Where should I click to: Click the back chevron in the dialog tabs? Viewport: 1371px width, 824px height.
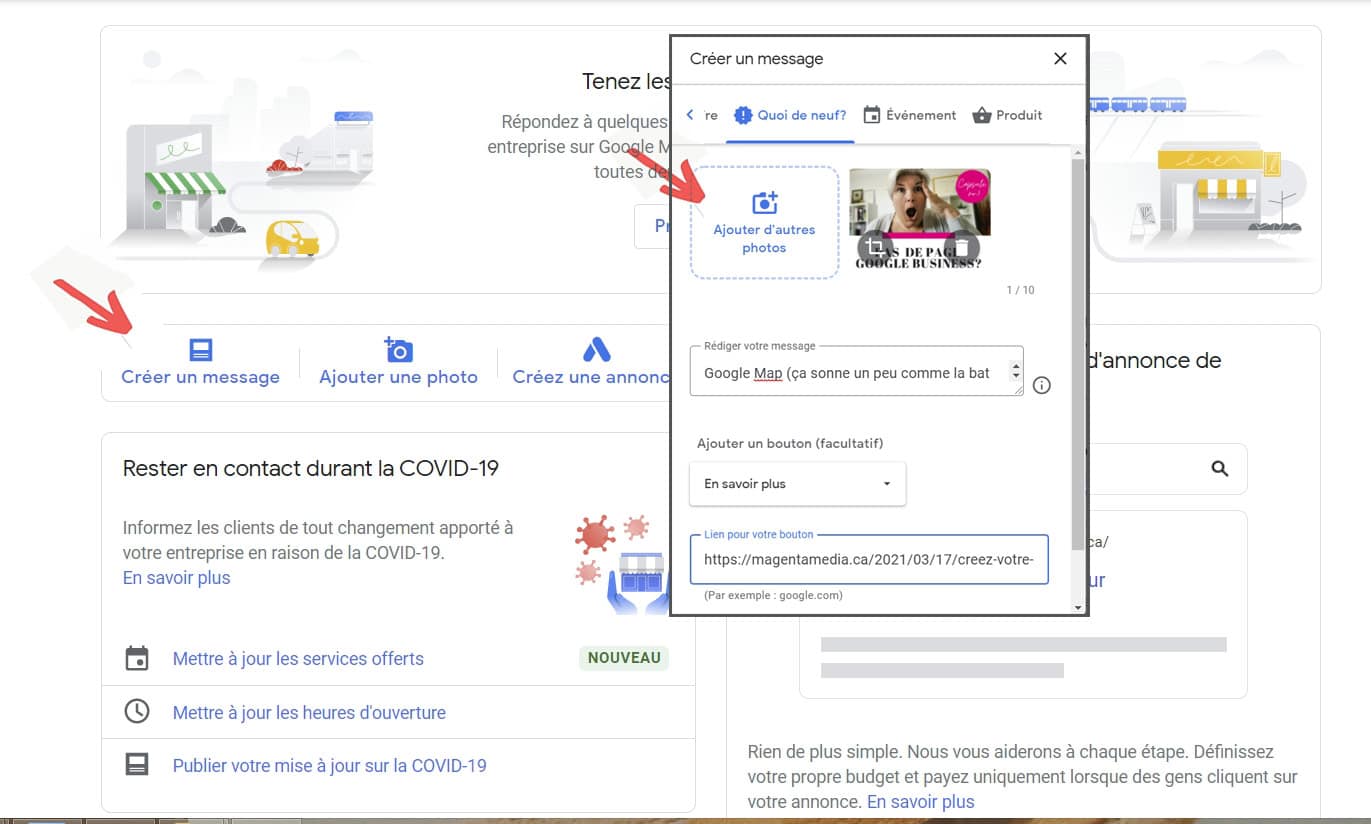691,115
